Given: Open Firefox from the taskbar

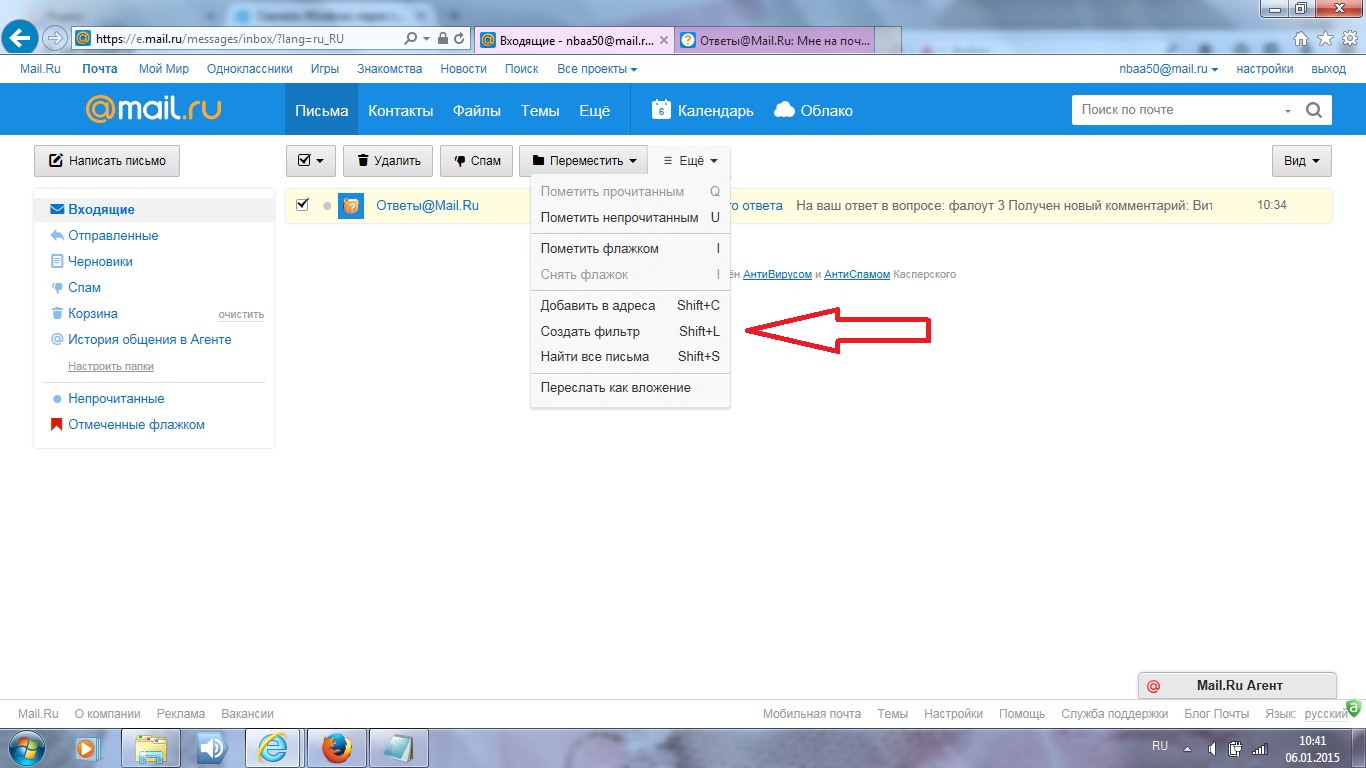Looking at the screenshot, I should pyautogui.click(x=337, y=748).
